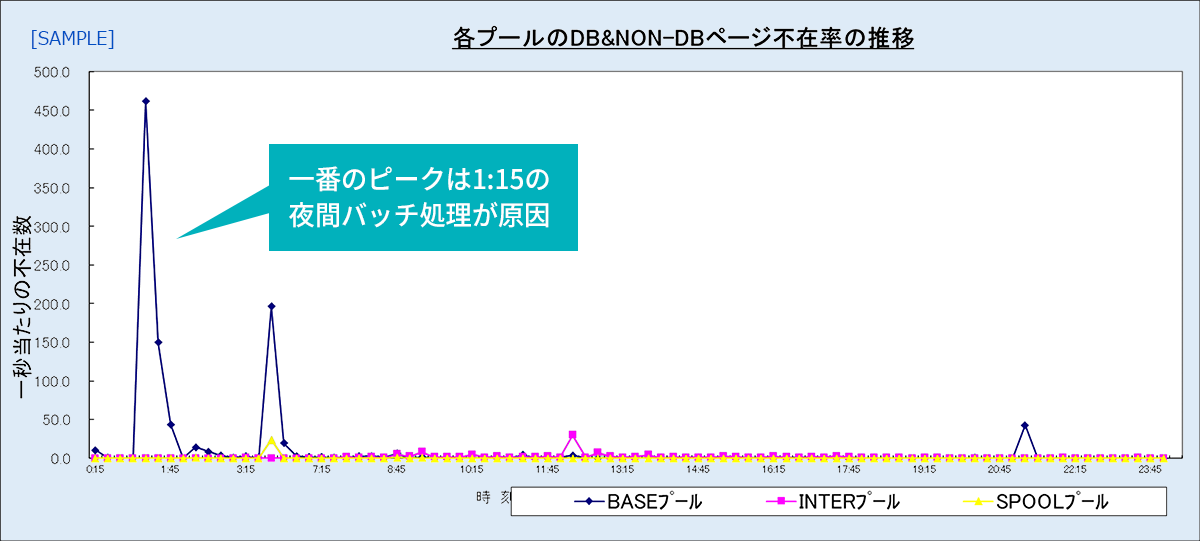Image resolution: width=1200 pixels, height=541 pixels.
Task: Click x-axis label 16:15
Action: (x=773, y=469)
